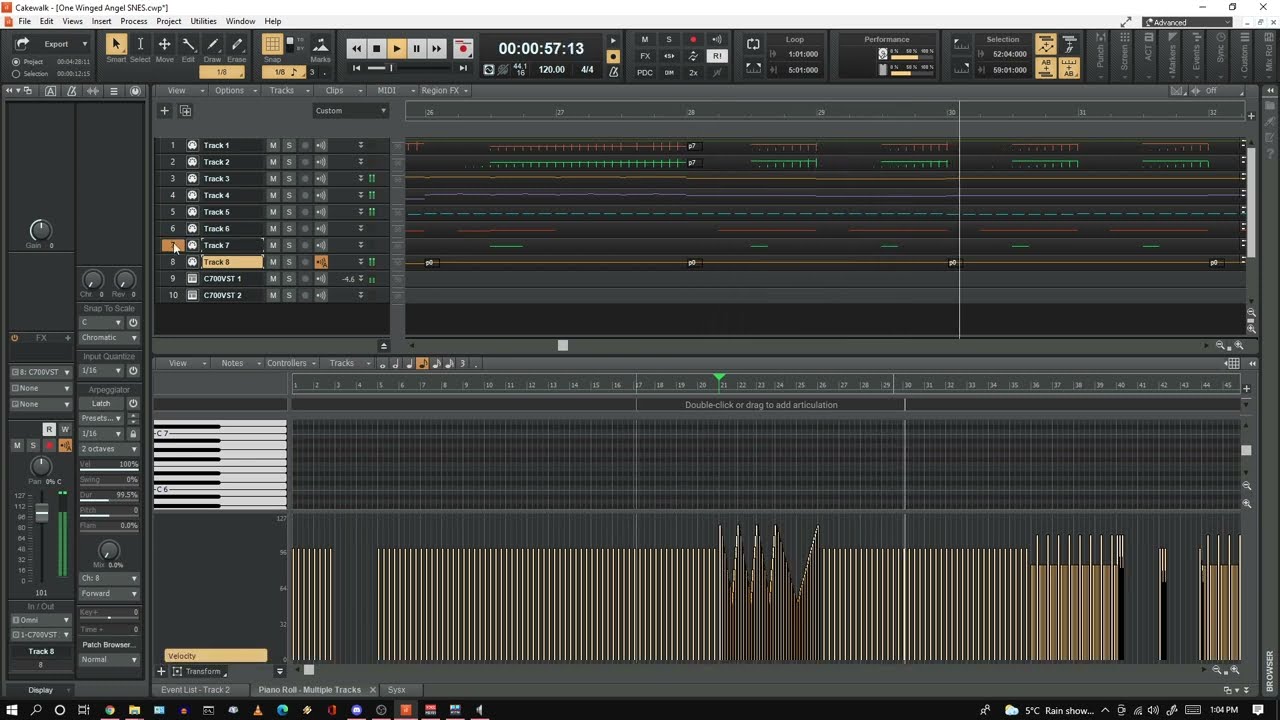The width and height of the screenshot is (1280, 720).
Task: Toggle Arpeggiator power button
Action: (133, 403)
